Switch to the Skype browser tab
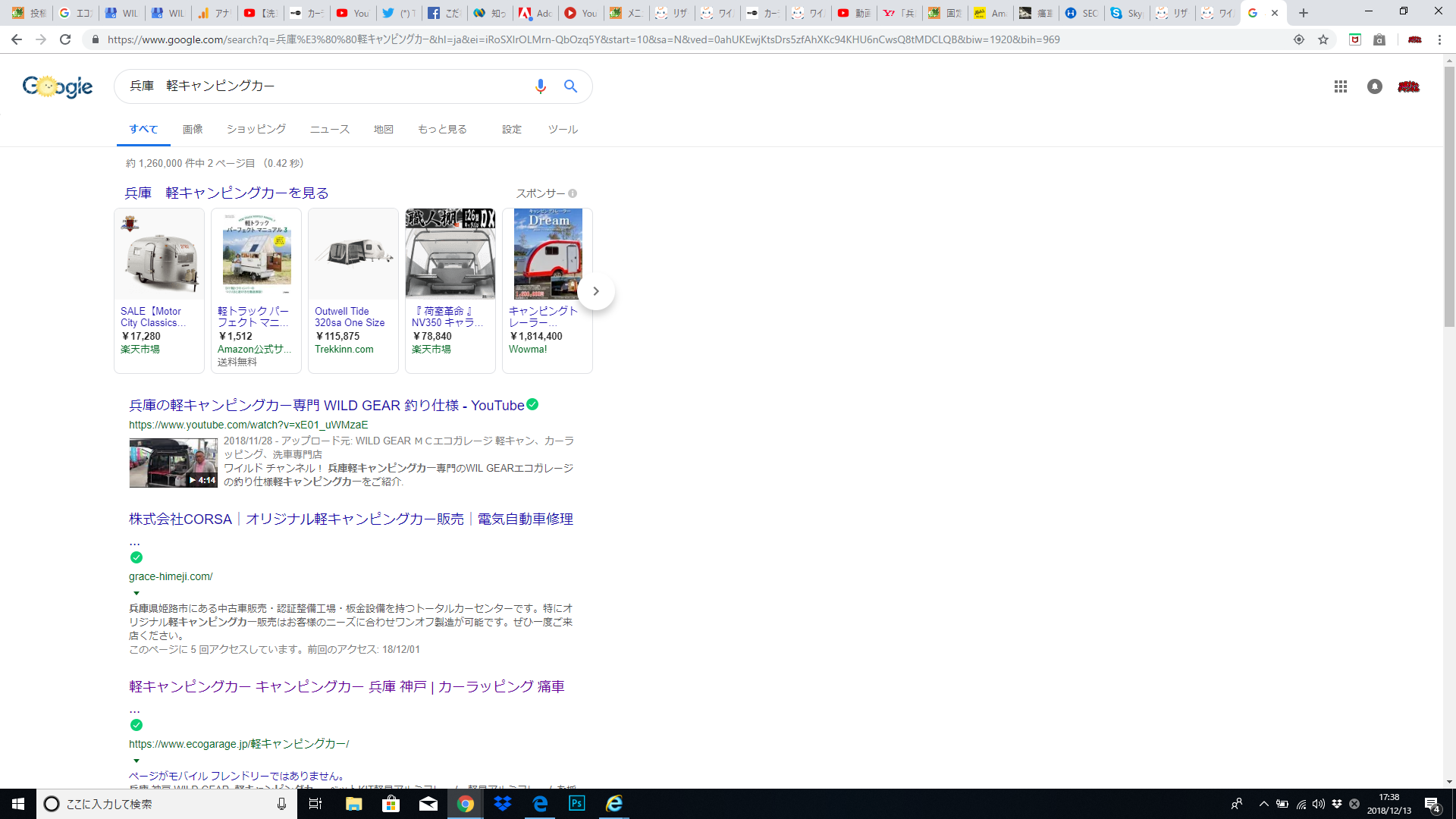 click(x=1126, y=13)
